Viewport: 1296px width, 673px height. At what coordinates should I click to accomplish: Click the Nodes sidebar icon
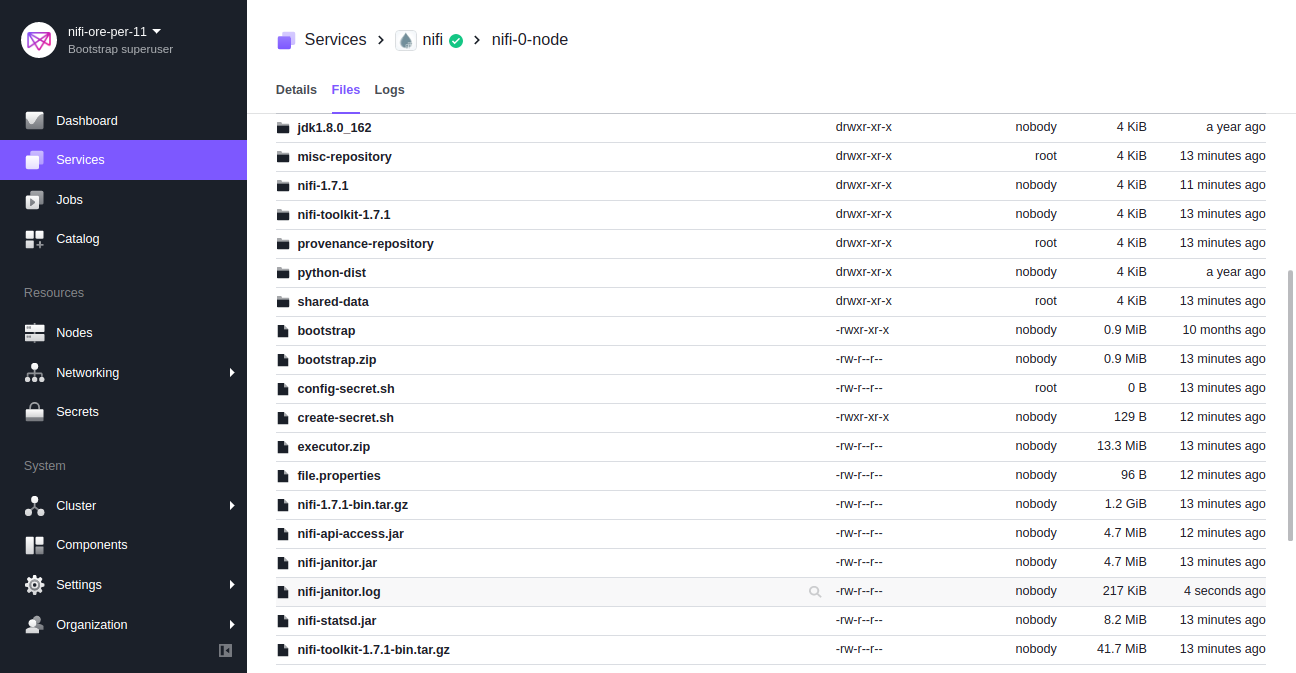click(34, 333)
